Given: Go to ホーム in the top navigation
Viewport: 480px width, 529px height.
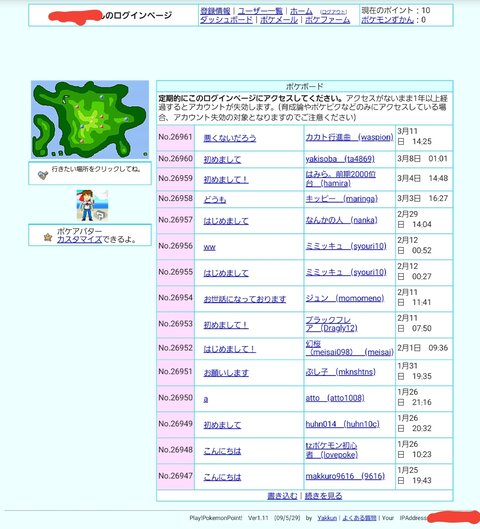Looking at the screenshot, I should tap(301, 11).
